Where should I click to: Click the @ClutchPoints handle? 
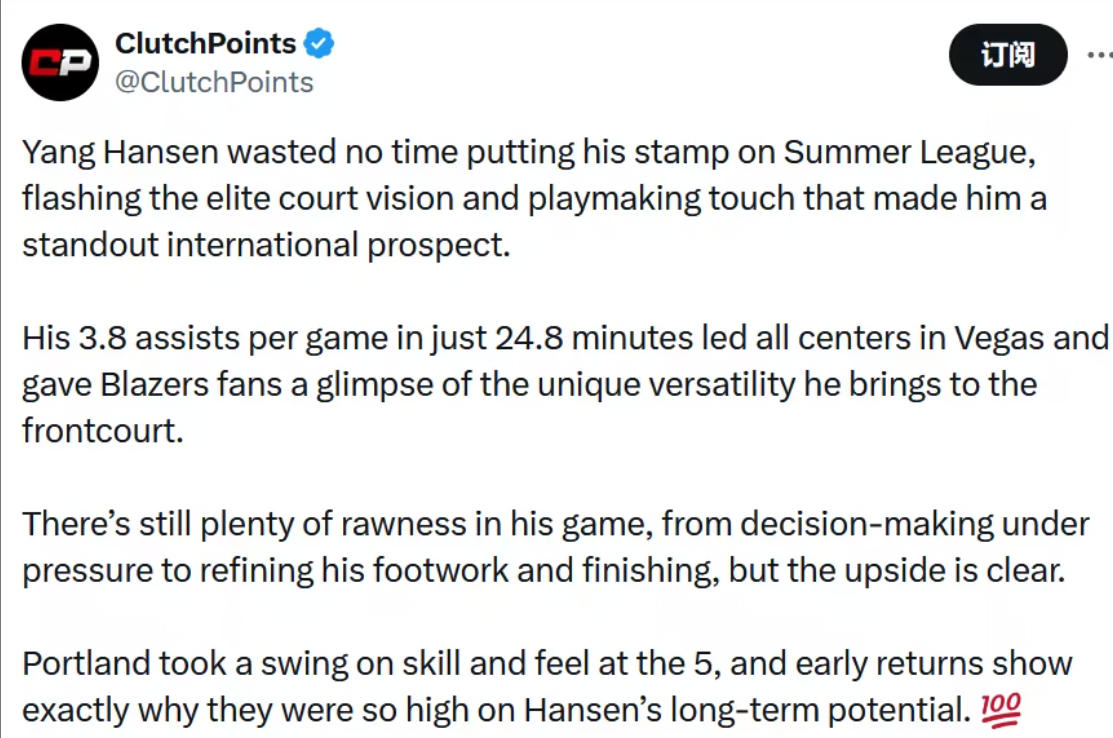click(214, 82)
